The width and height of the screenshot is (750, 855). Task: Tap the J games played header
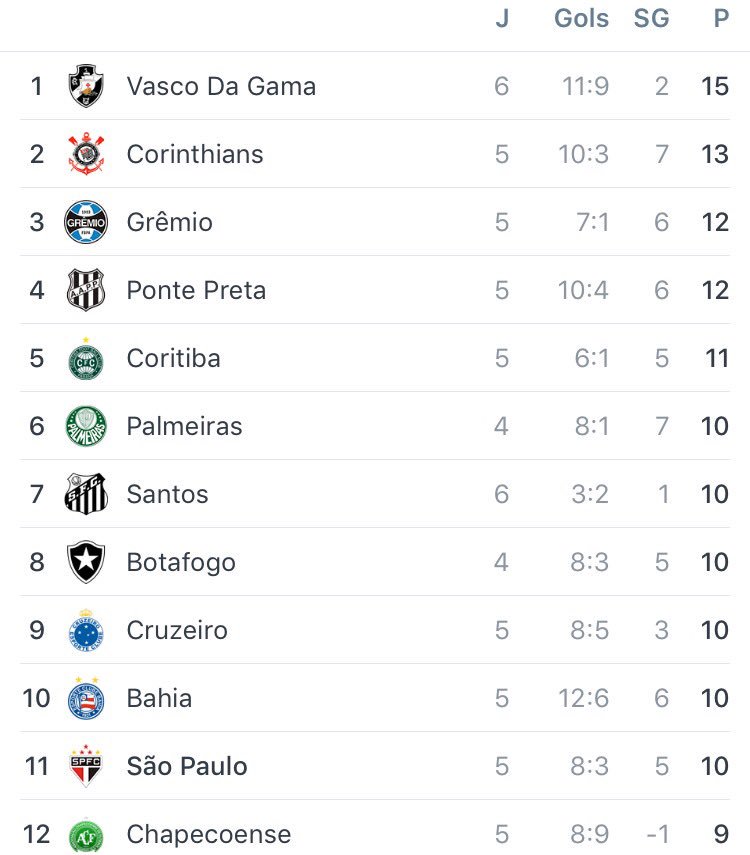coord(502,19)
